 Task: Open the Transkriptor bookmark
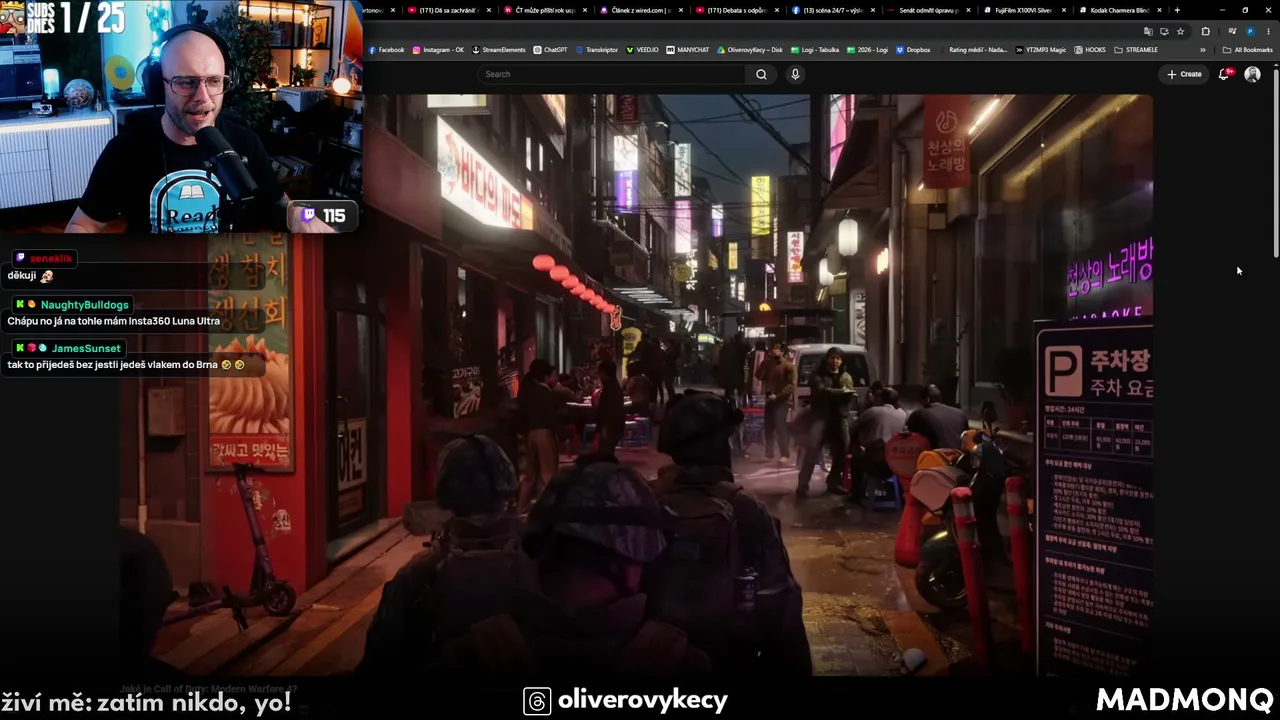597,50
